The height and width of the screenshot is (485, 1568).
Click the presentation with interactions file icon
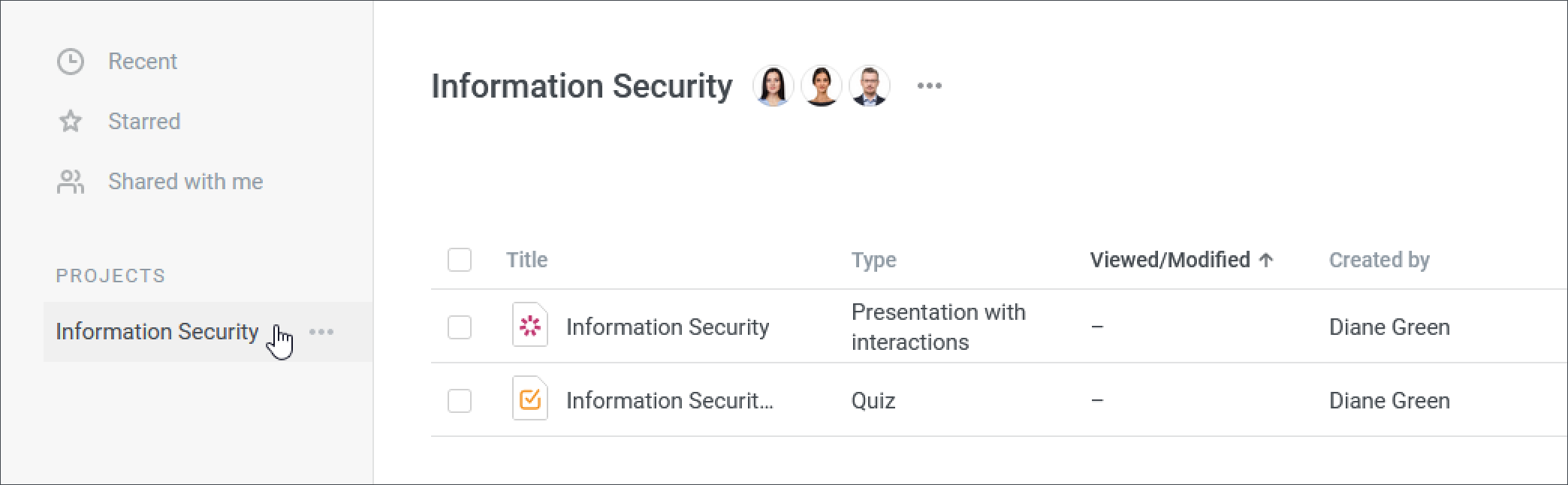click(530, 325)
